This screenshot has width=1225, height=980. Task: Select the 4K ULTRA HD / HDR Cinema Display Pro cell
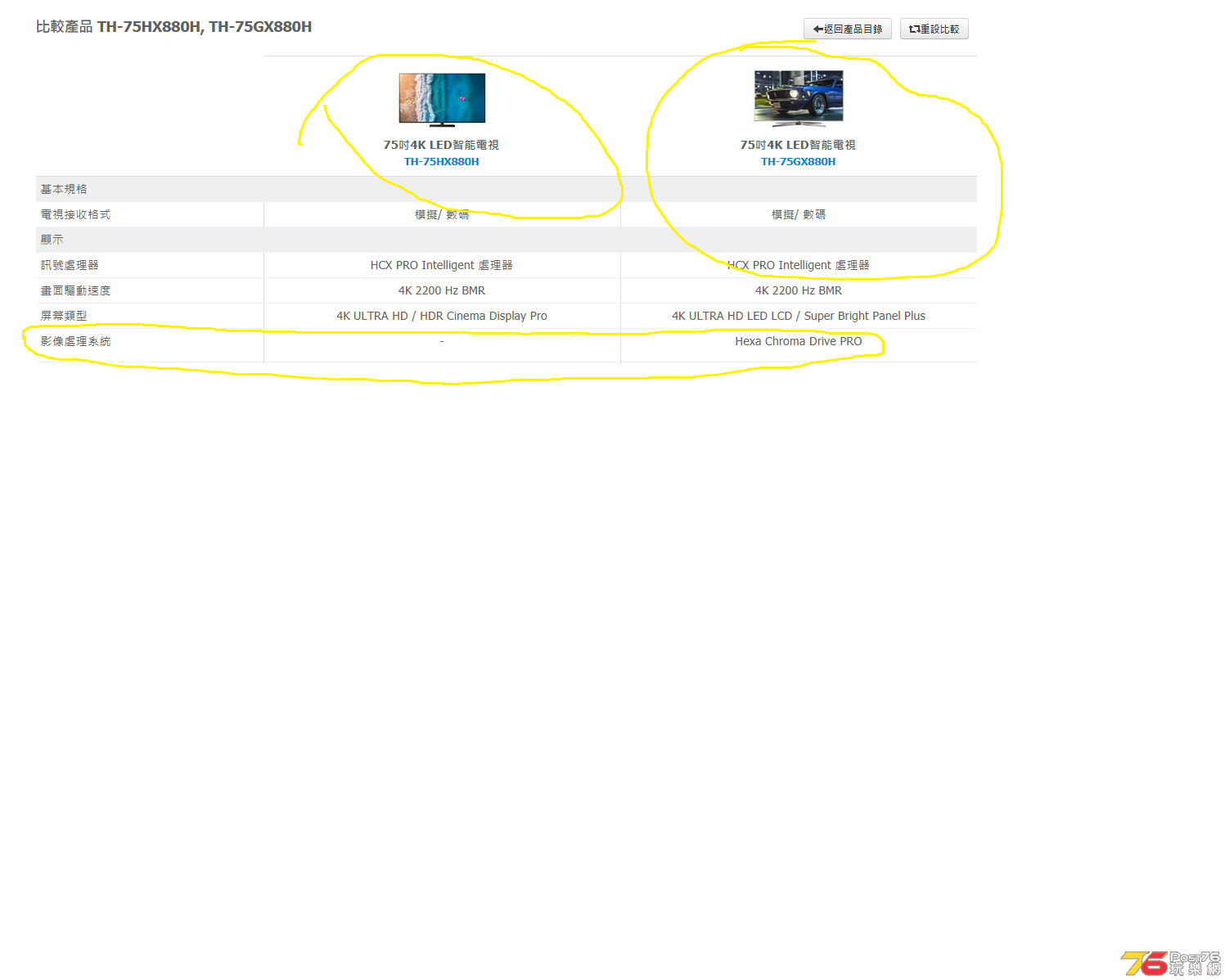click(x=442, y=316)
